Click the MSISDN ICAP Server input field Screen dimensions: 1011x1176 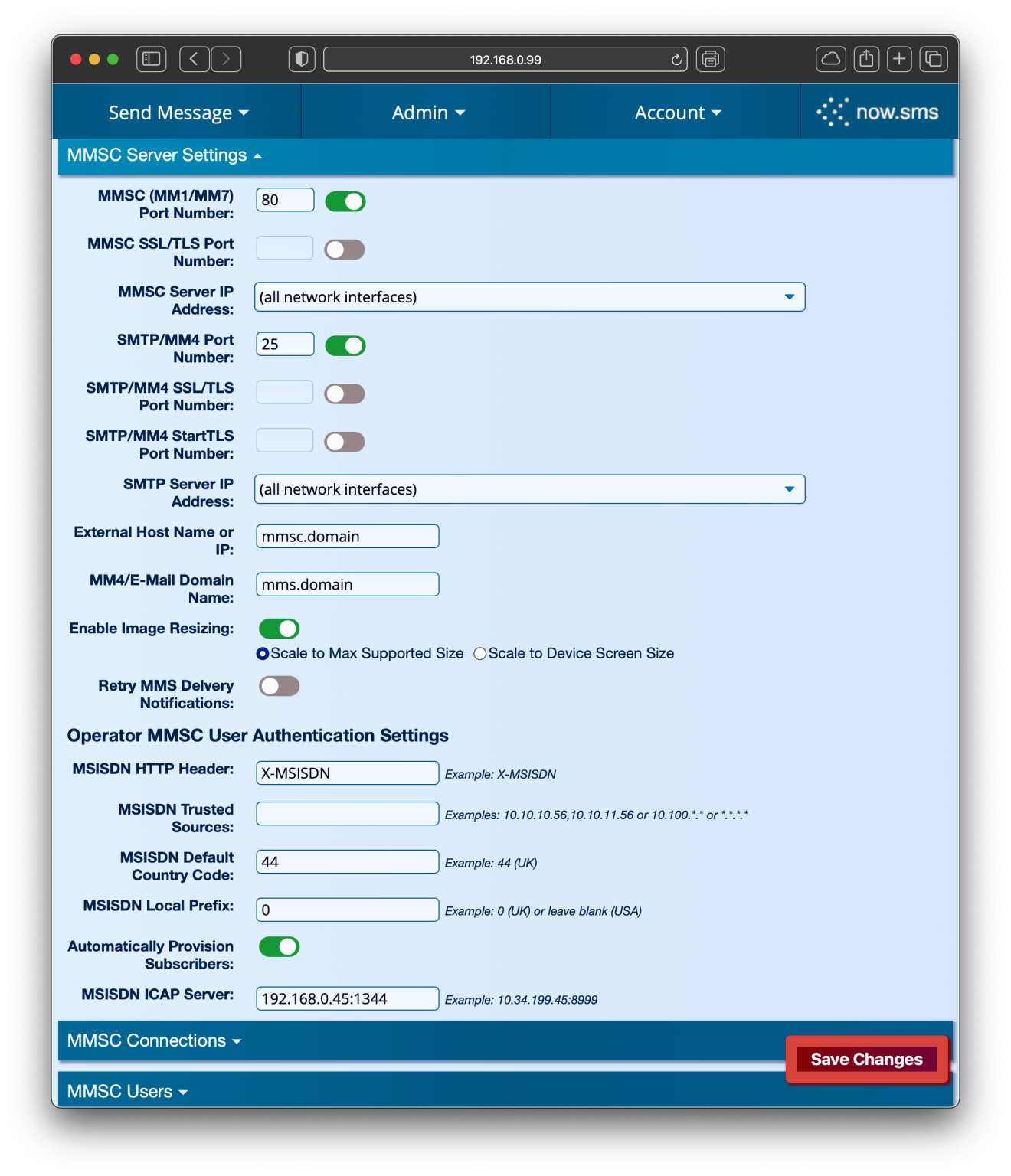coord(346,998)
